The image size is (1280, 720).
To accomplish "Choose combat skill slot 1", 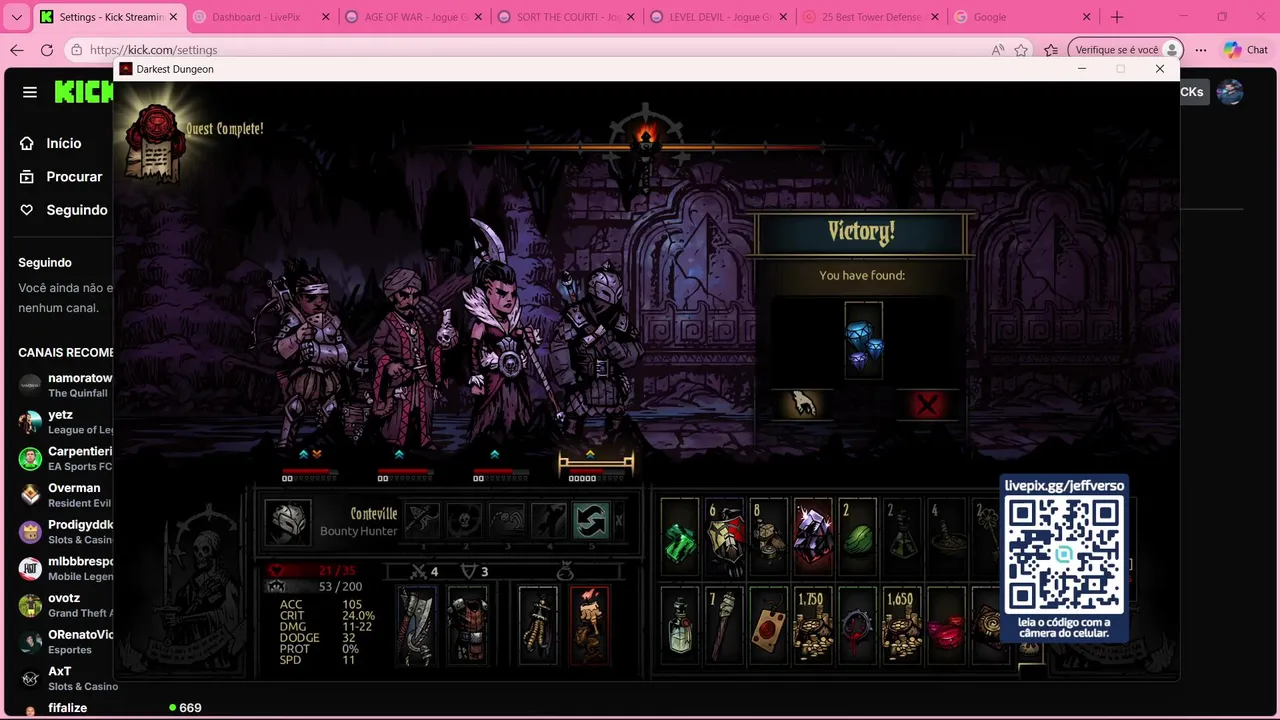I will 422,521.
